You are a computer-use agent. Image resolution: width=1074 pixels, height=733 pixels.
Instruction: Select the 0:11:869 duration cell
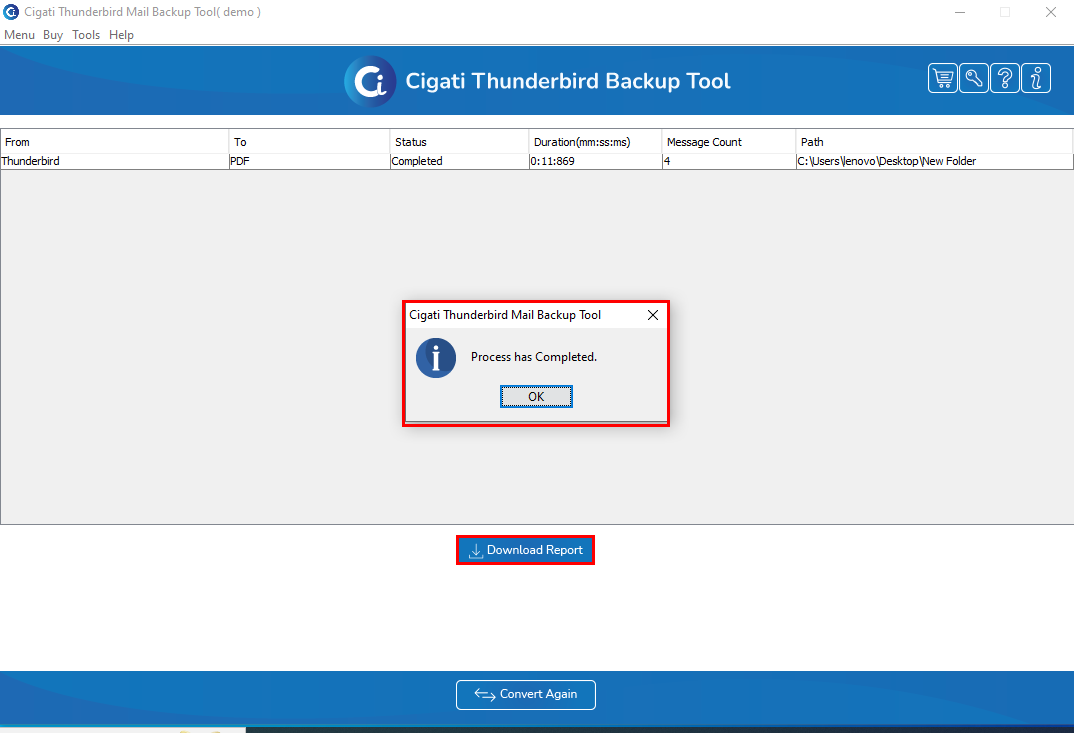click(595, 162)
